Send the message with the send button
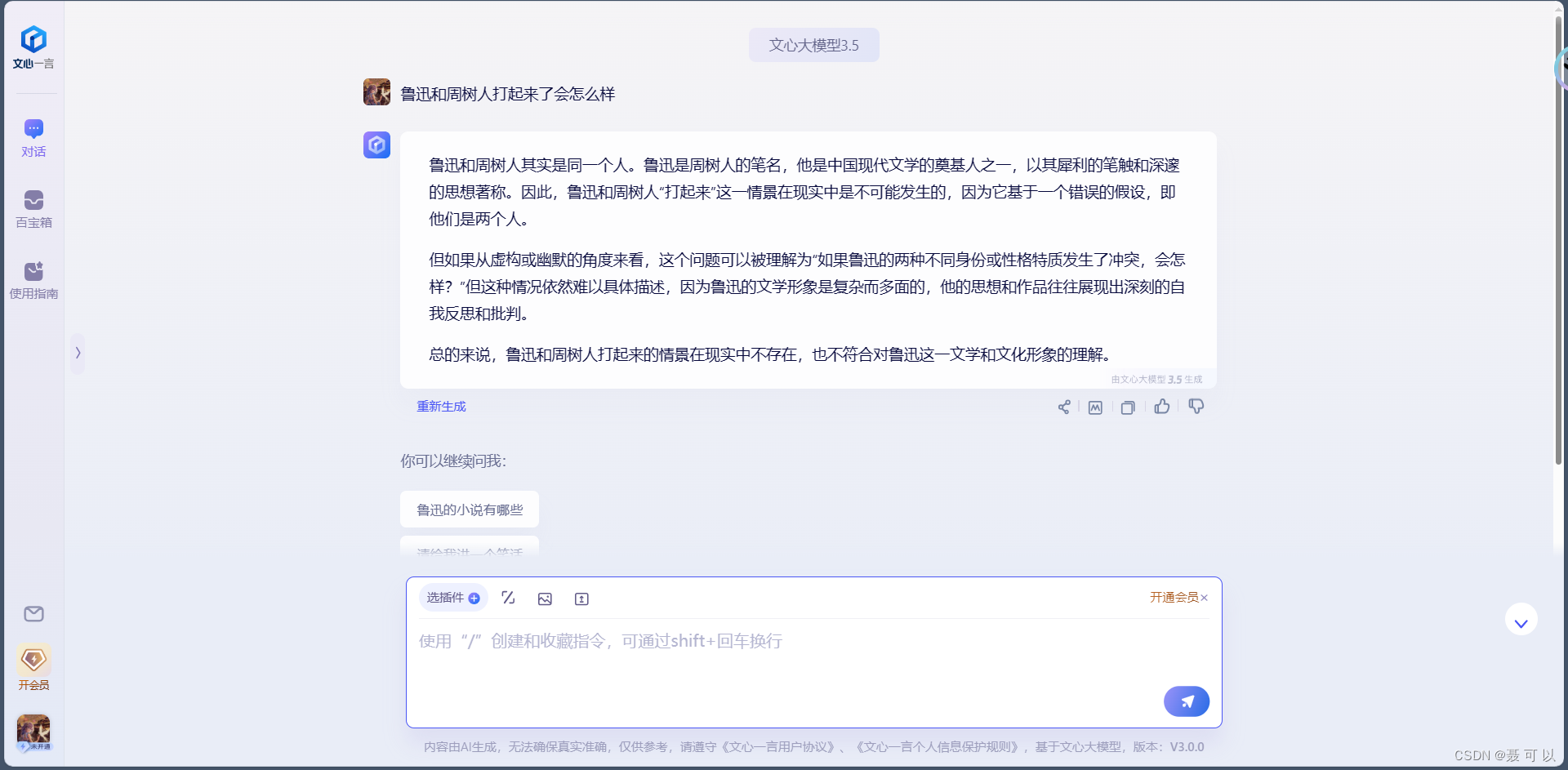This screenshot has width=1568, height=770. point(1187,701)
